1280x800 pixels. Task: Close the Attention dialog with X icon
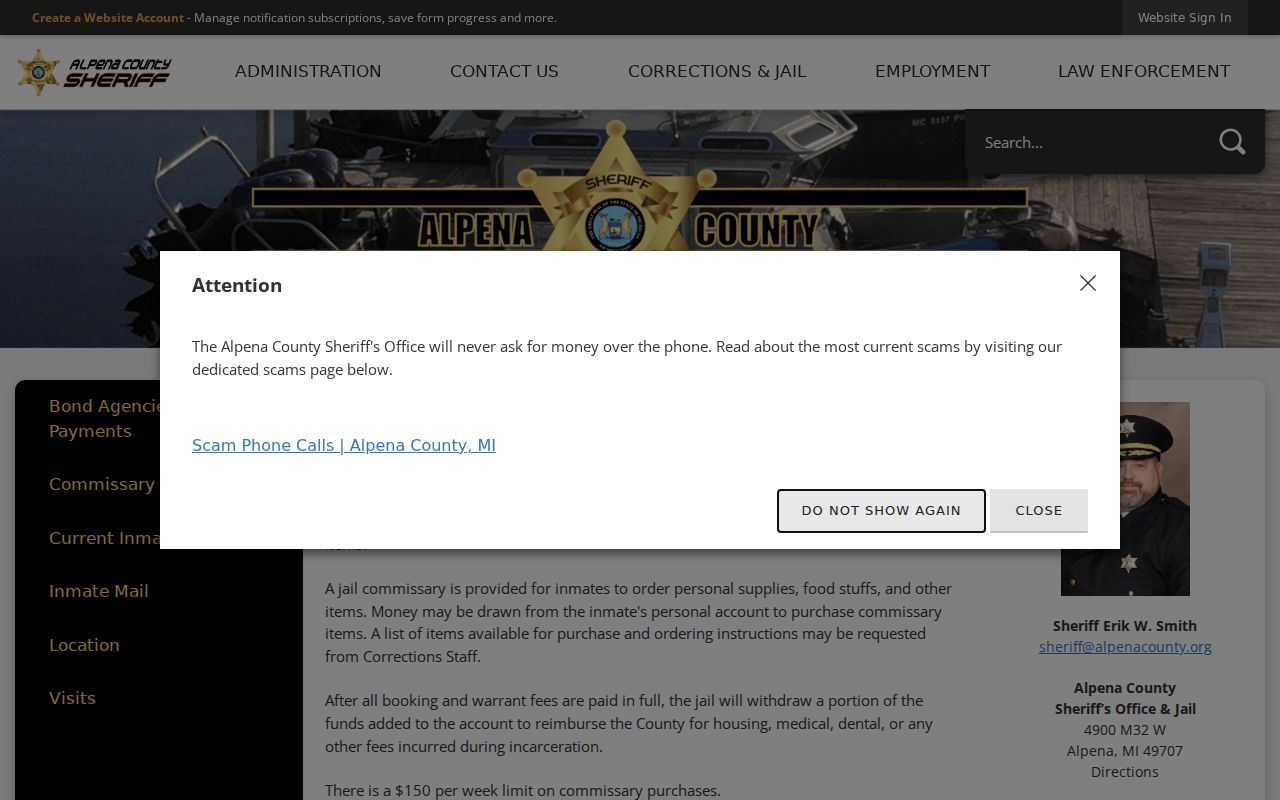(x=1088, y=283)
